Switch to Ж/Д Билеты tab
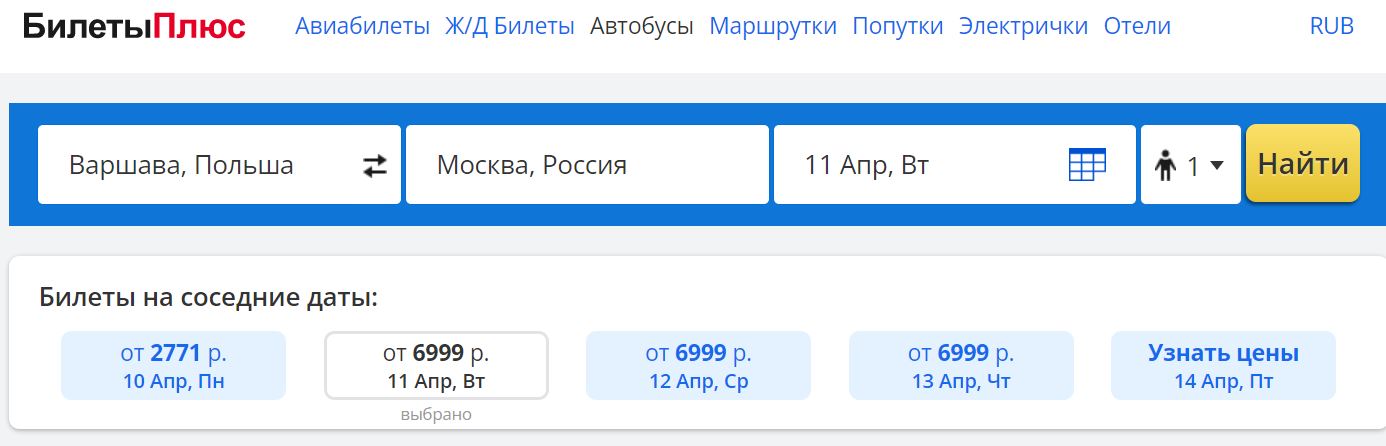 point(510,27)
